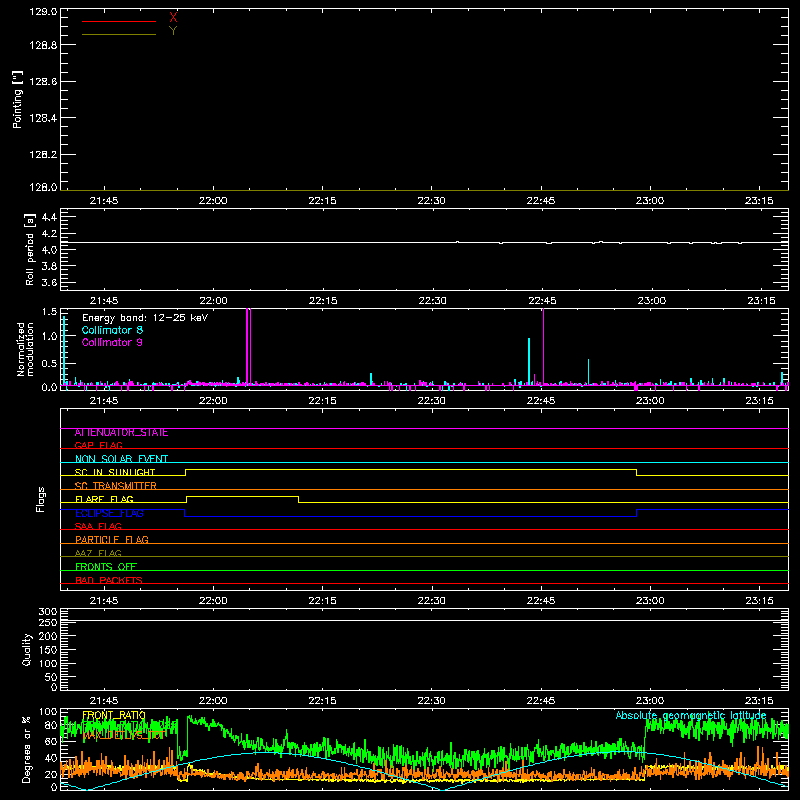Click the 'Normalized modulation' axis title
The image size is (800, 800).
click(25, 349)
